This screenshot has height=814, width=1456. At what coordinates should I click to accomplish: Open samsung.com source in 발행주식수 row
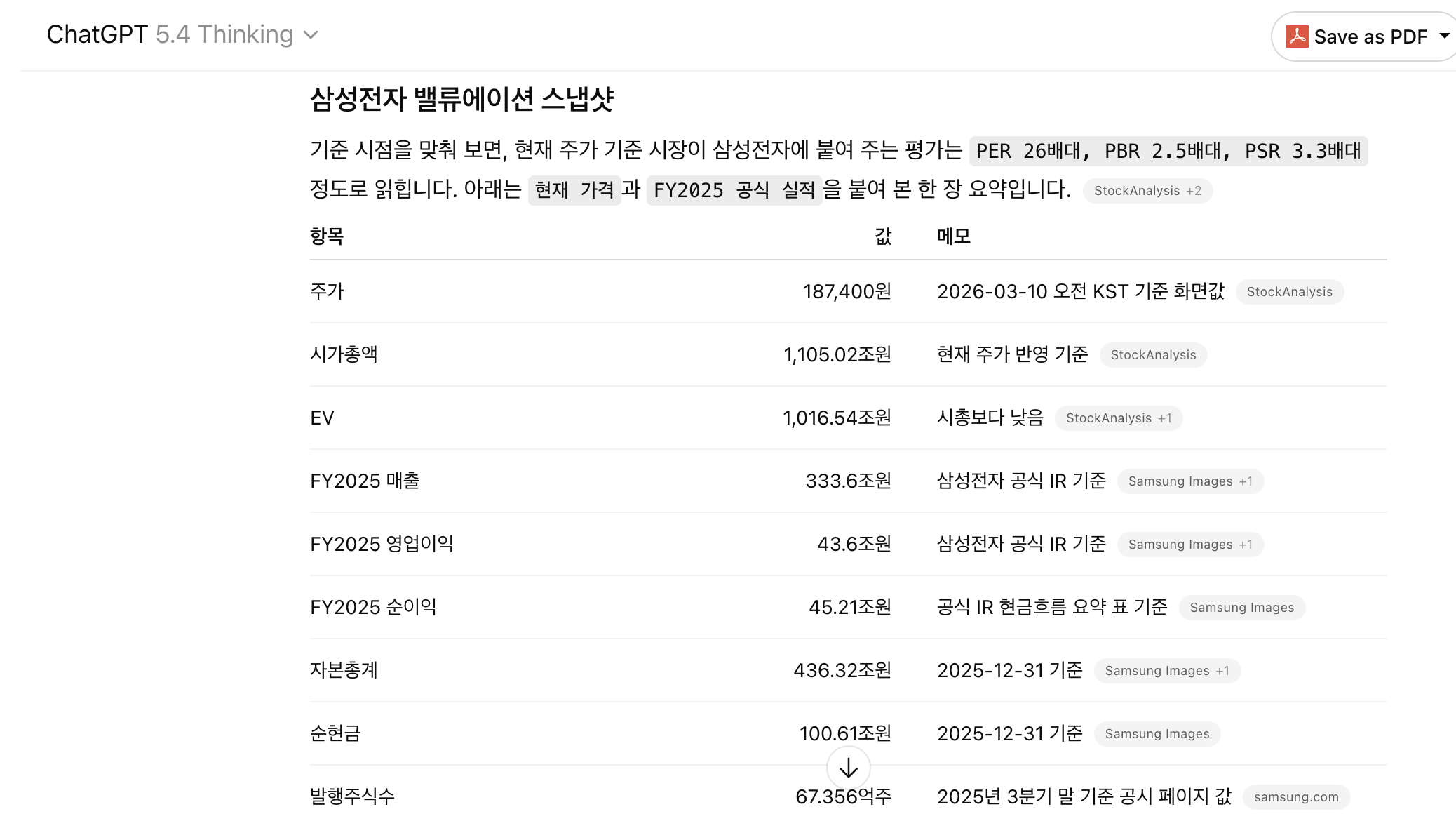(x=1295, y=797)
